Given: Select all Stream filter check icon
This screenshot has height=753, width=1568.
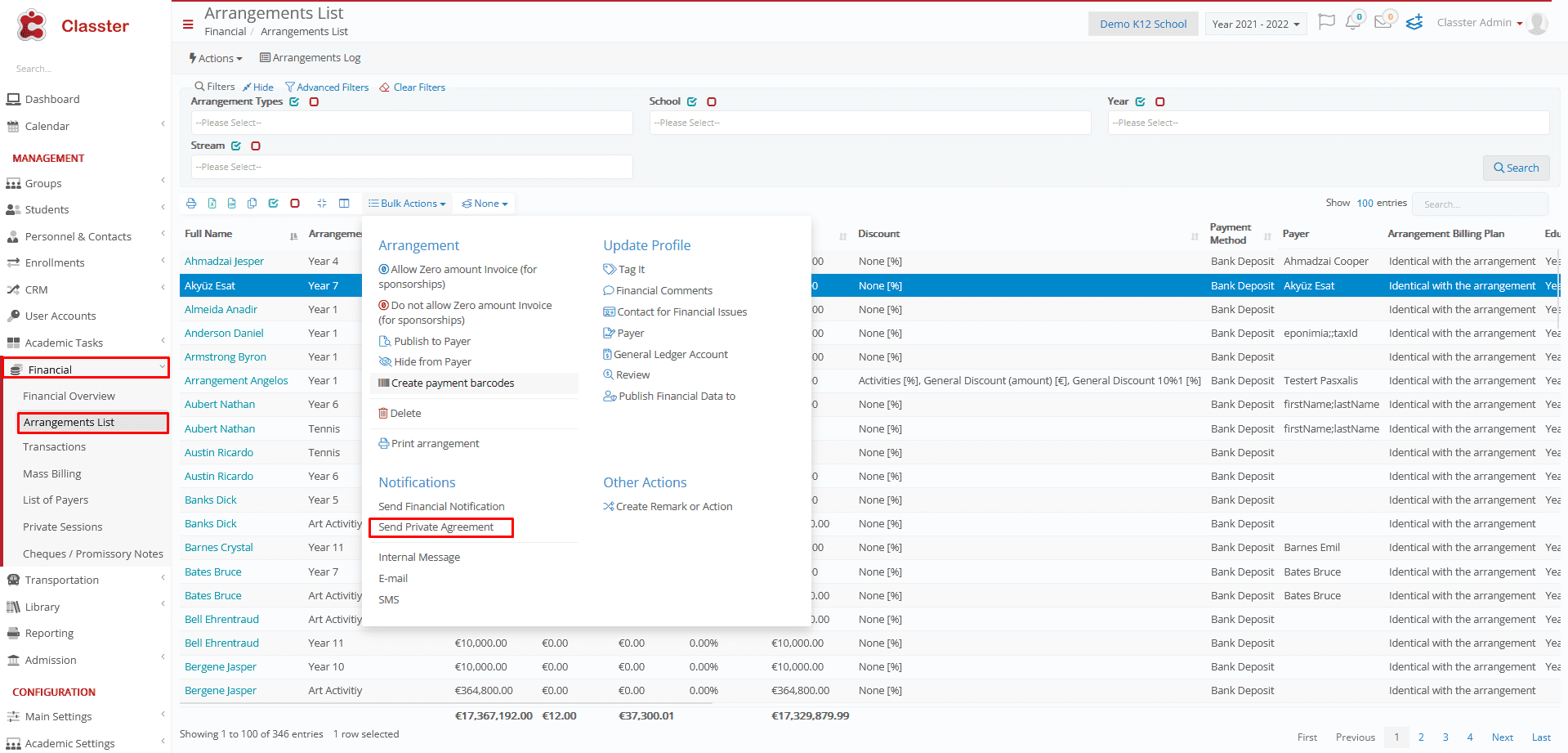Looking at the screenshot, I should (236, 146).
